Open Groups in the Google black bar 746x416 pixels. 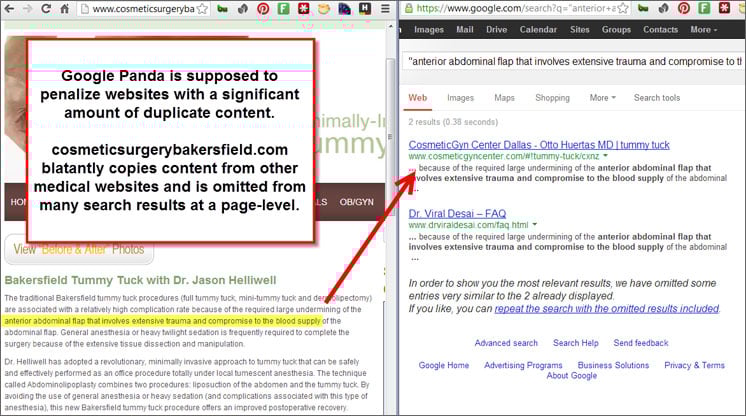click(616, 30)
